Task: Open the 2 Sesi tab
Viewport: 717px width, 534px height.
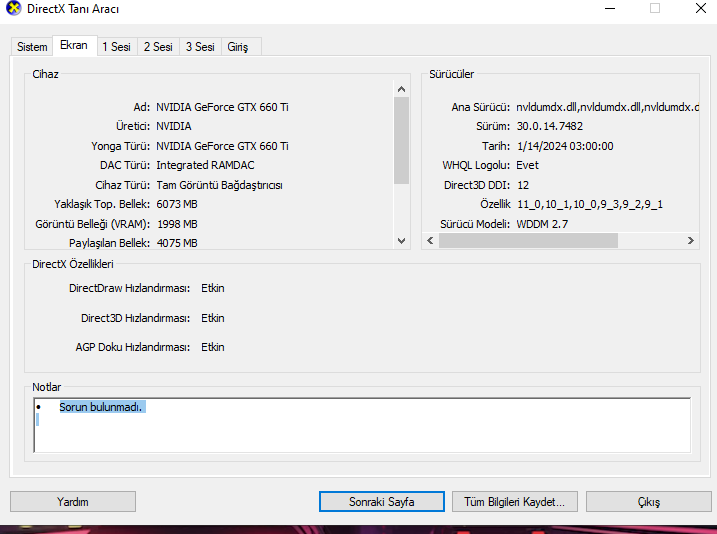Action: 158,47
